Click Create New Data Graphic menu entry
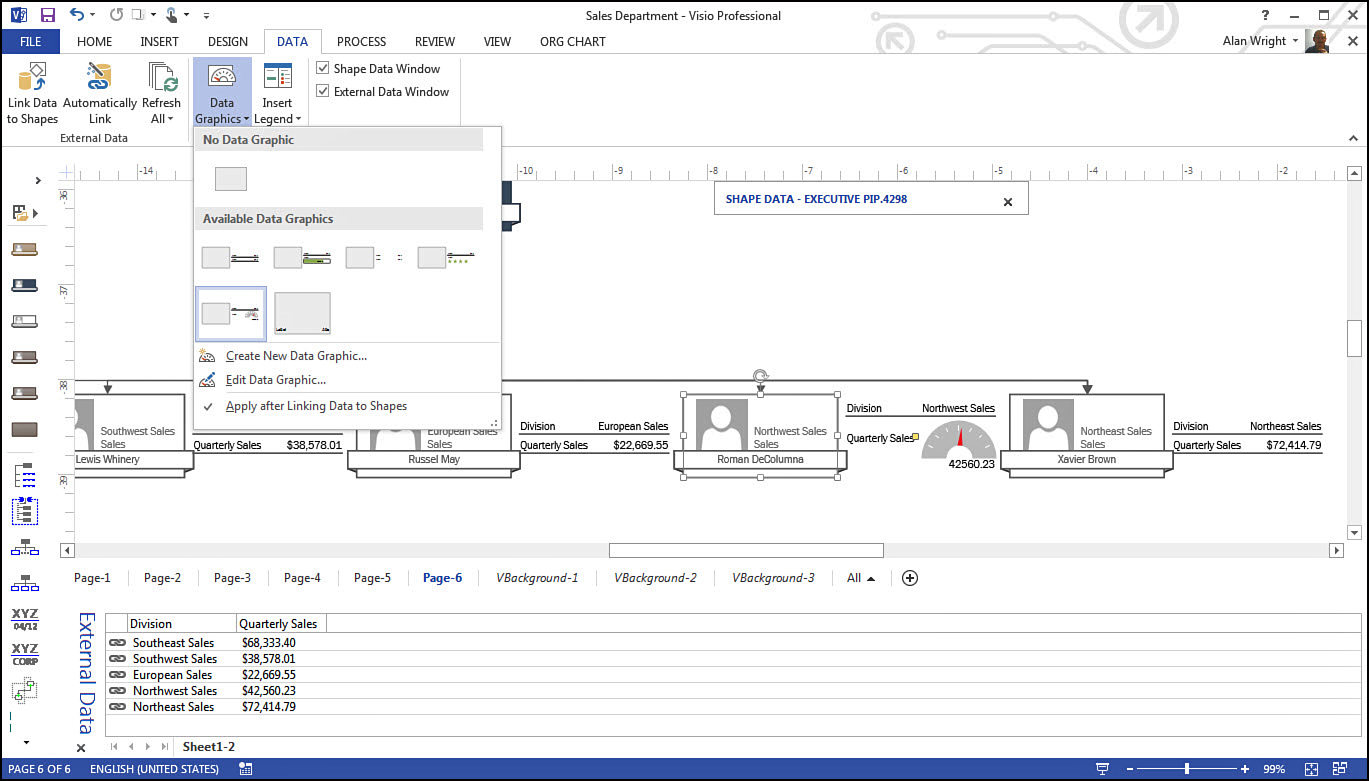Screen dimensions: 1369x781 point(296,356)
